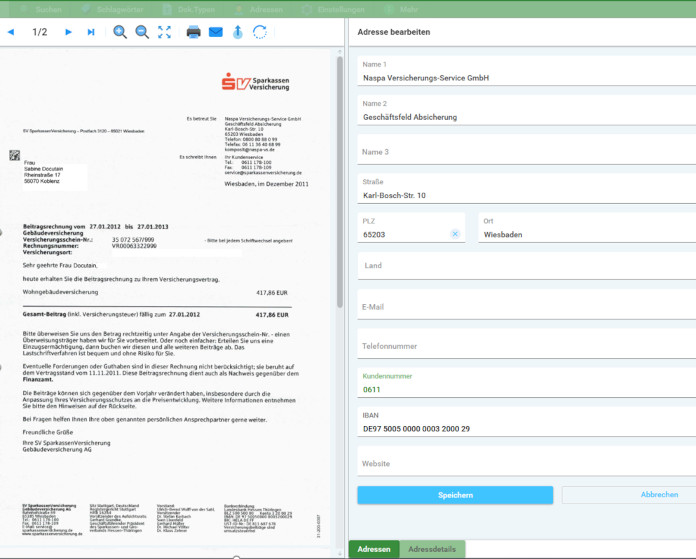Click the Adresse bearbeiten heading
The width and height of the screenshot is (696, 559).
[x=394, y=32]
